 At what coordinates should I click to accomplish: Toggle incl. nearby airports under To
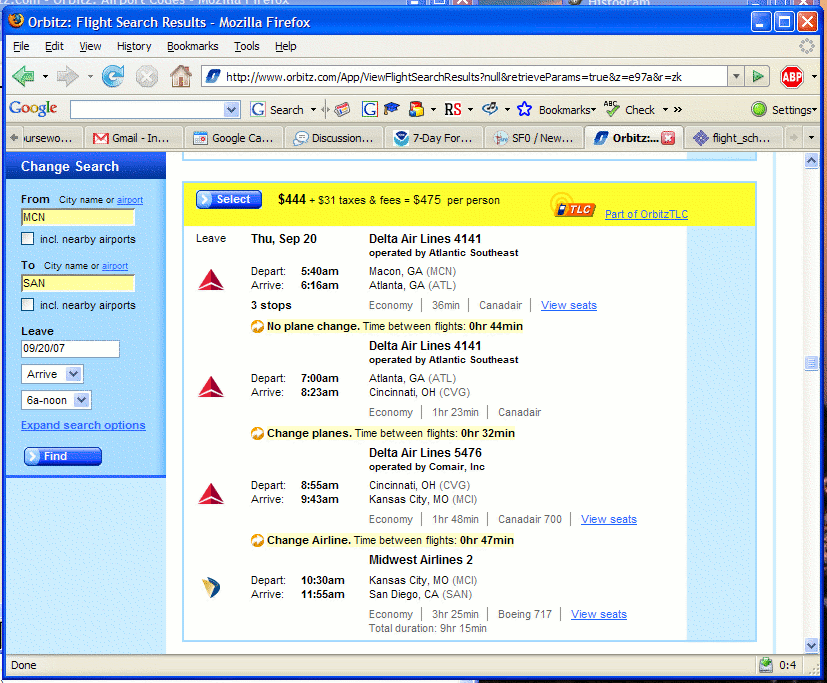[x=27, y=304]
